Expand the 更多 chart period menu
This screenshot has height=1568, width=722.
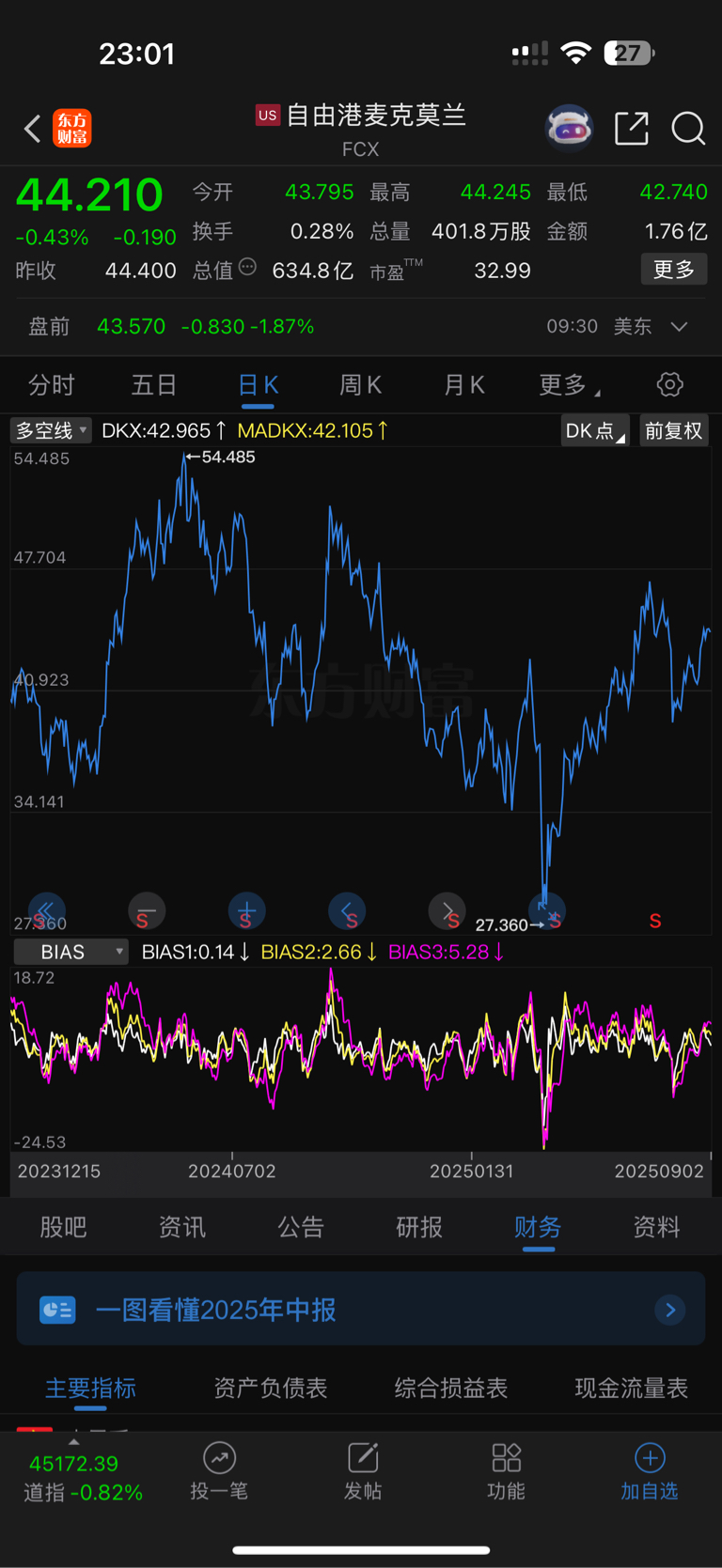[x=570, y=384]
